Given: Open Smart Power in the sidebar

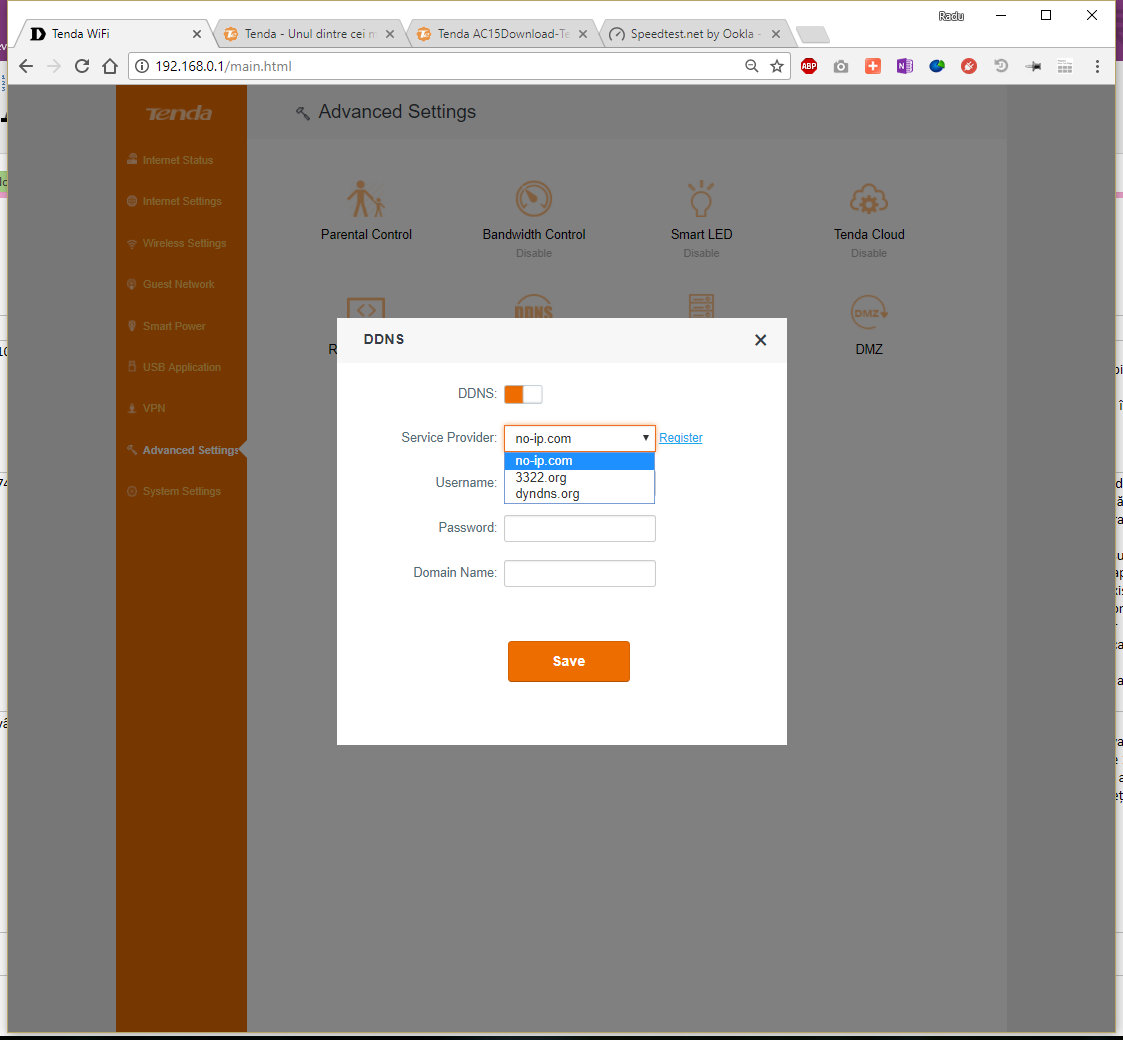Looking at the screenshot, I should click(166, 326).
